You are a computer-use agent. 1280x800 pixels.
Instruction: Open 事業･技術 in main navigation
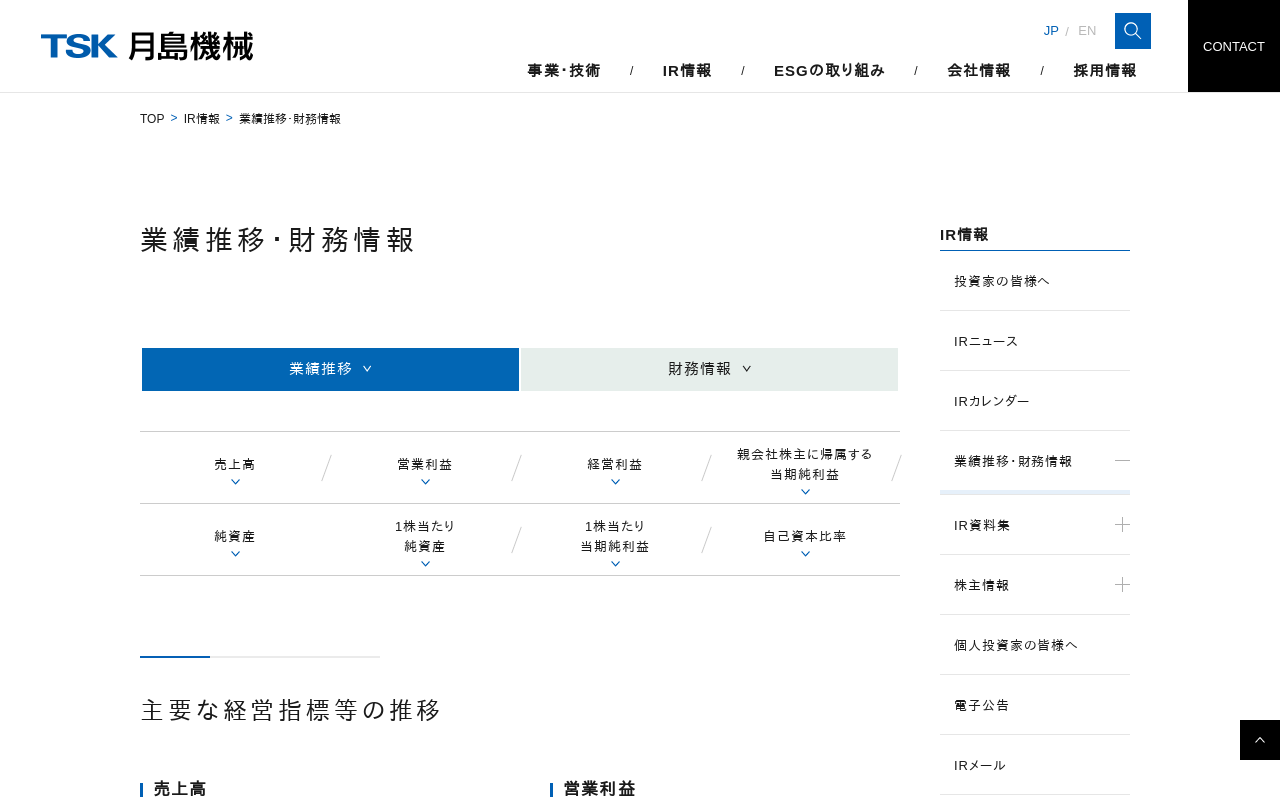pyautogui.click(x=564, y=70)
